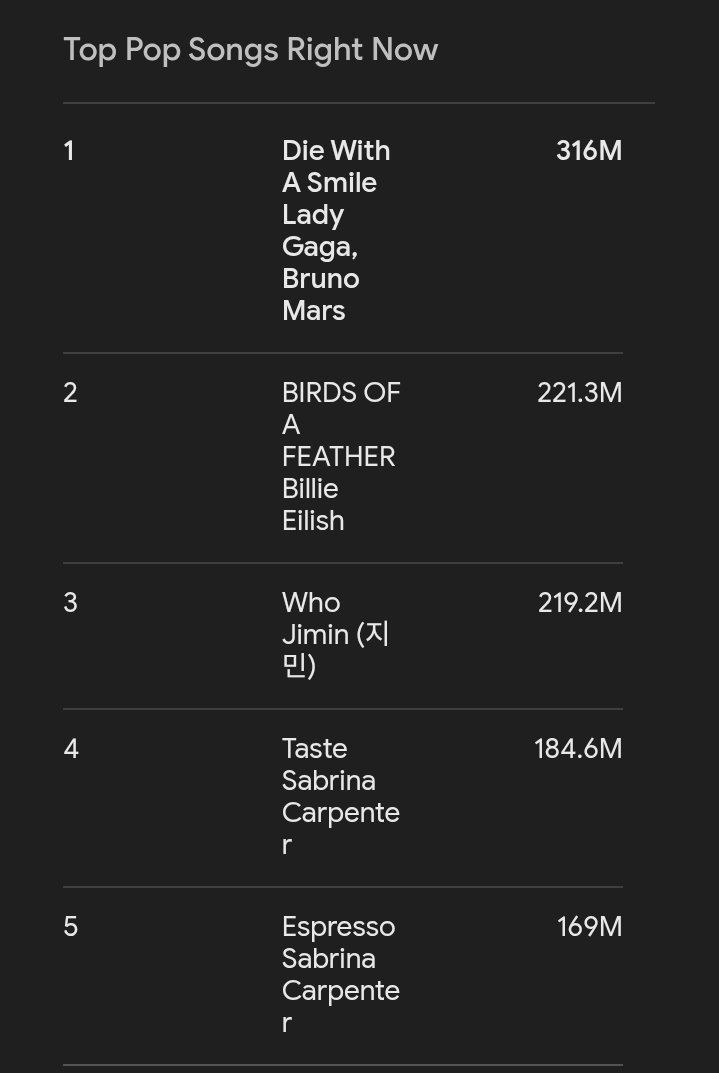Click the "Top Pop Songs Right Now" heading
Screen dimensions: 719x1073
pyautogui.click(x=250, y=50)
